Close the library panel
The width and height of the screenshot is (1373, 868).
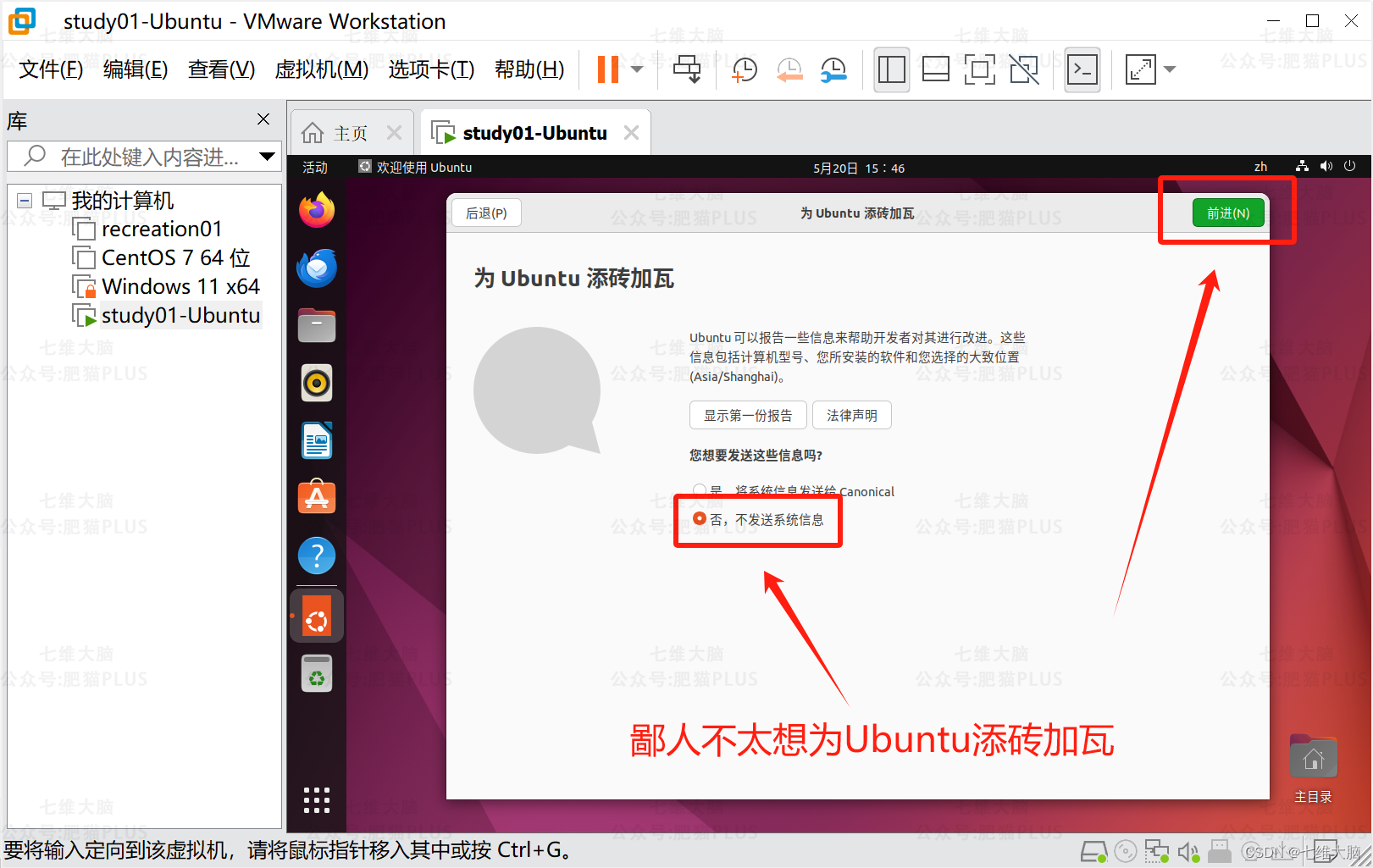pos(263,119)
